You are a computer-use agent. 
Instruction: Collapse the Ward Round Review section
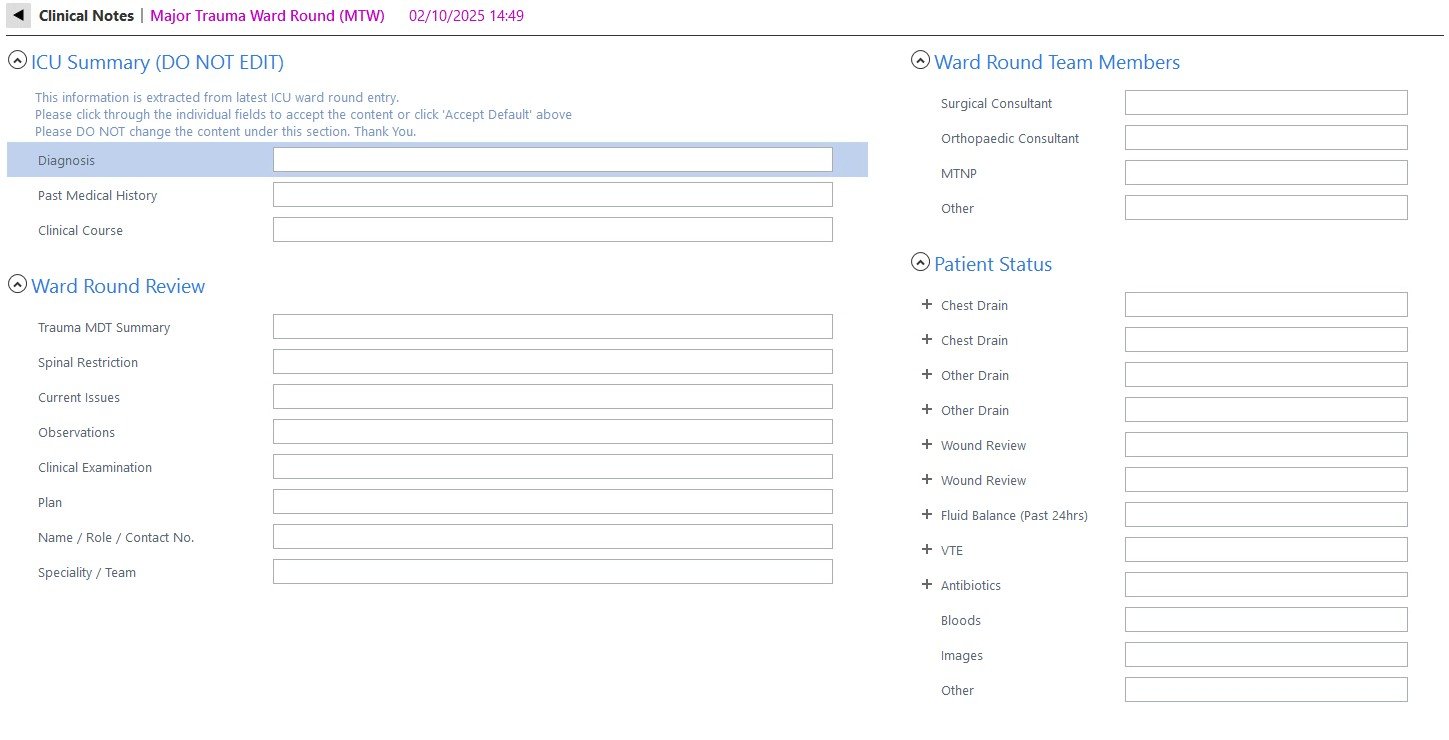click(x=17, y=284)
